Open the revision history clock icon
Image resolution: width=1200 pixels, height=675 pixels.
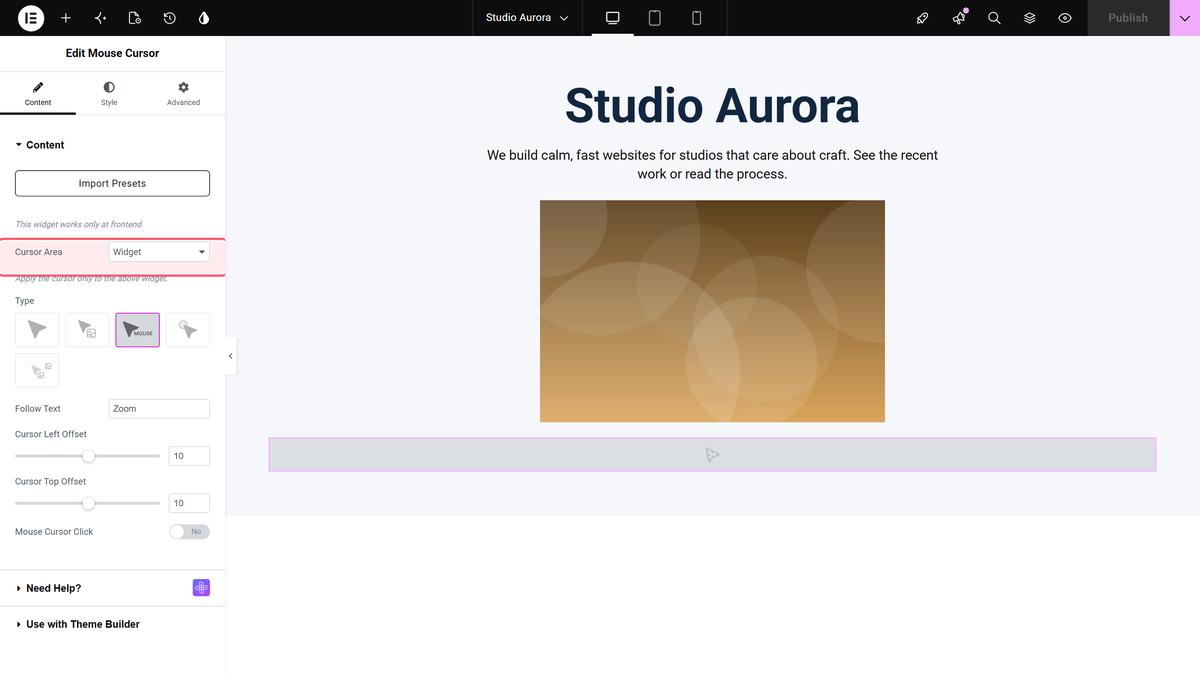(x=170, y=18)
